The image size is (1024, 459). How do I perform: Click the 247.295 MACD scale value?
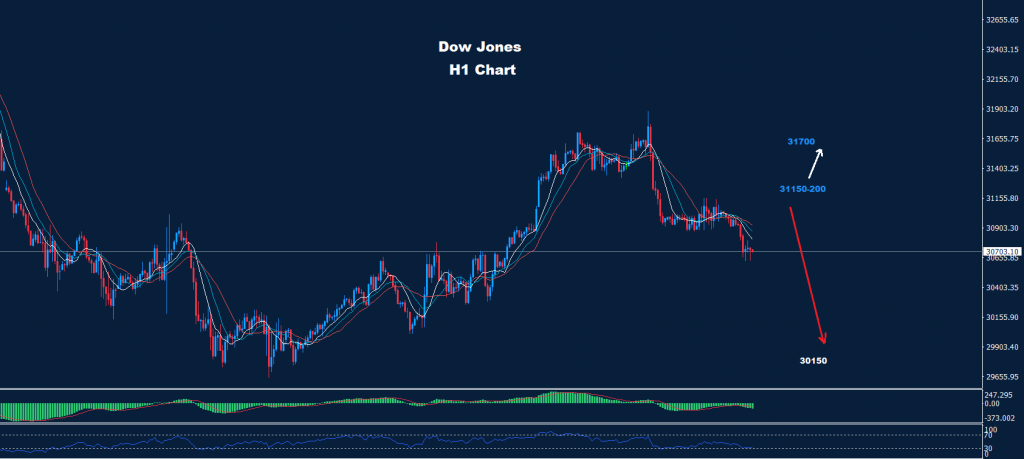click(999, 395)
